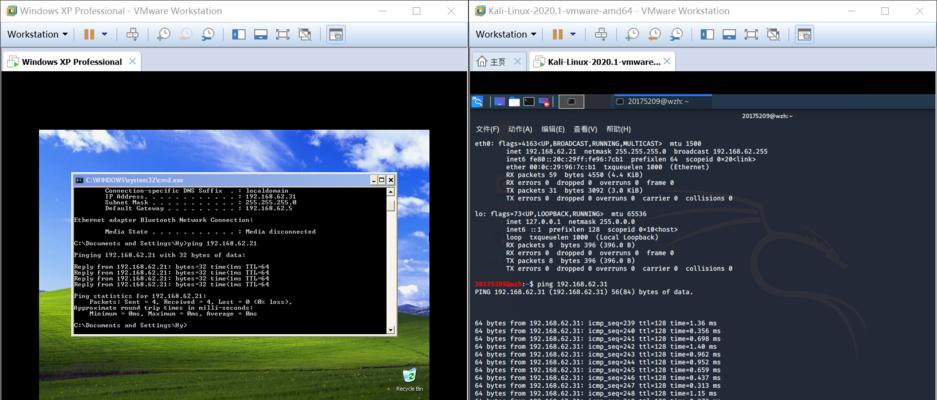Toggle thumbnail bar in Windows XP window

pyautogui.click(x=261, y=34)
